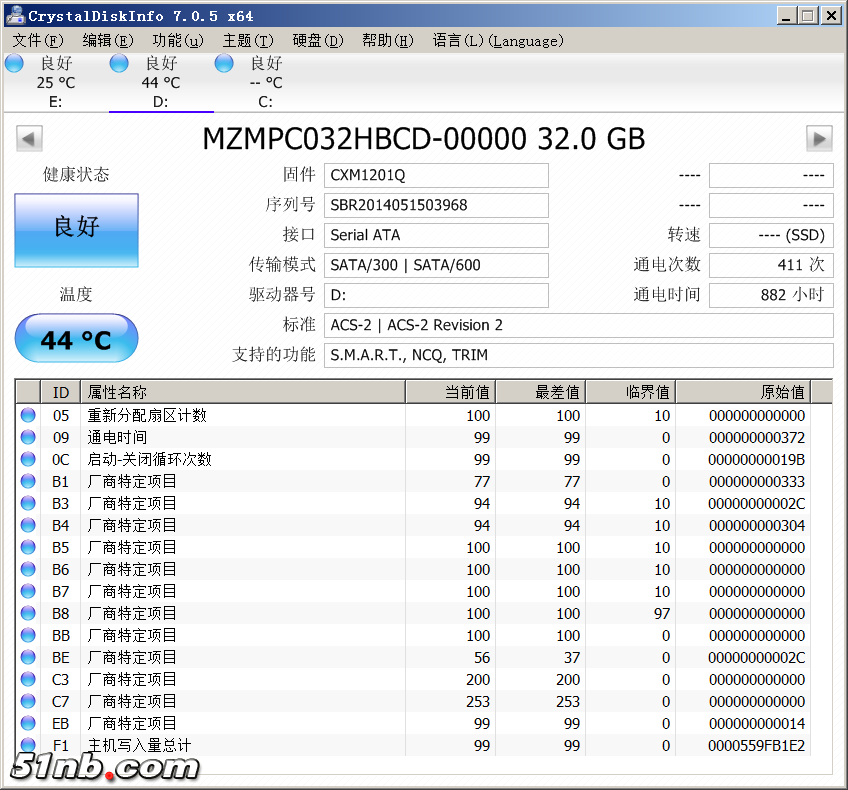
Task: Click the 44 °C temperature button
Action: pos(76,338)
